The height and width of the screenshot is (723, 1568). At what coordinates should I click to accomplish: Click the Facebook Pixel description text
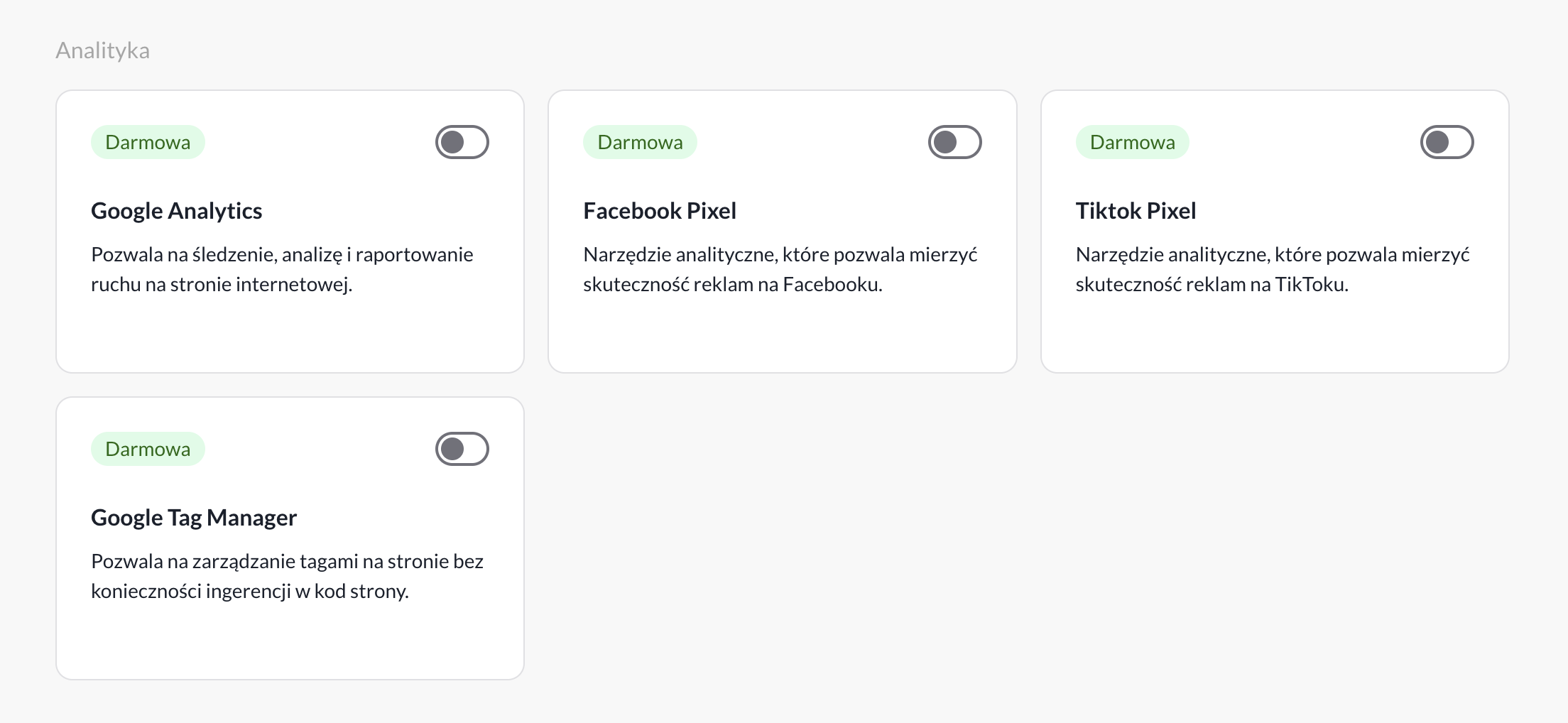[x=780, y=269]
